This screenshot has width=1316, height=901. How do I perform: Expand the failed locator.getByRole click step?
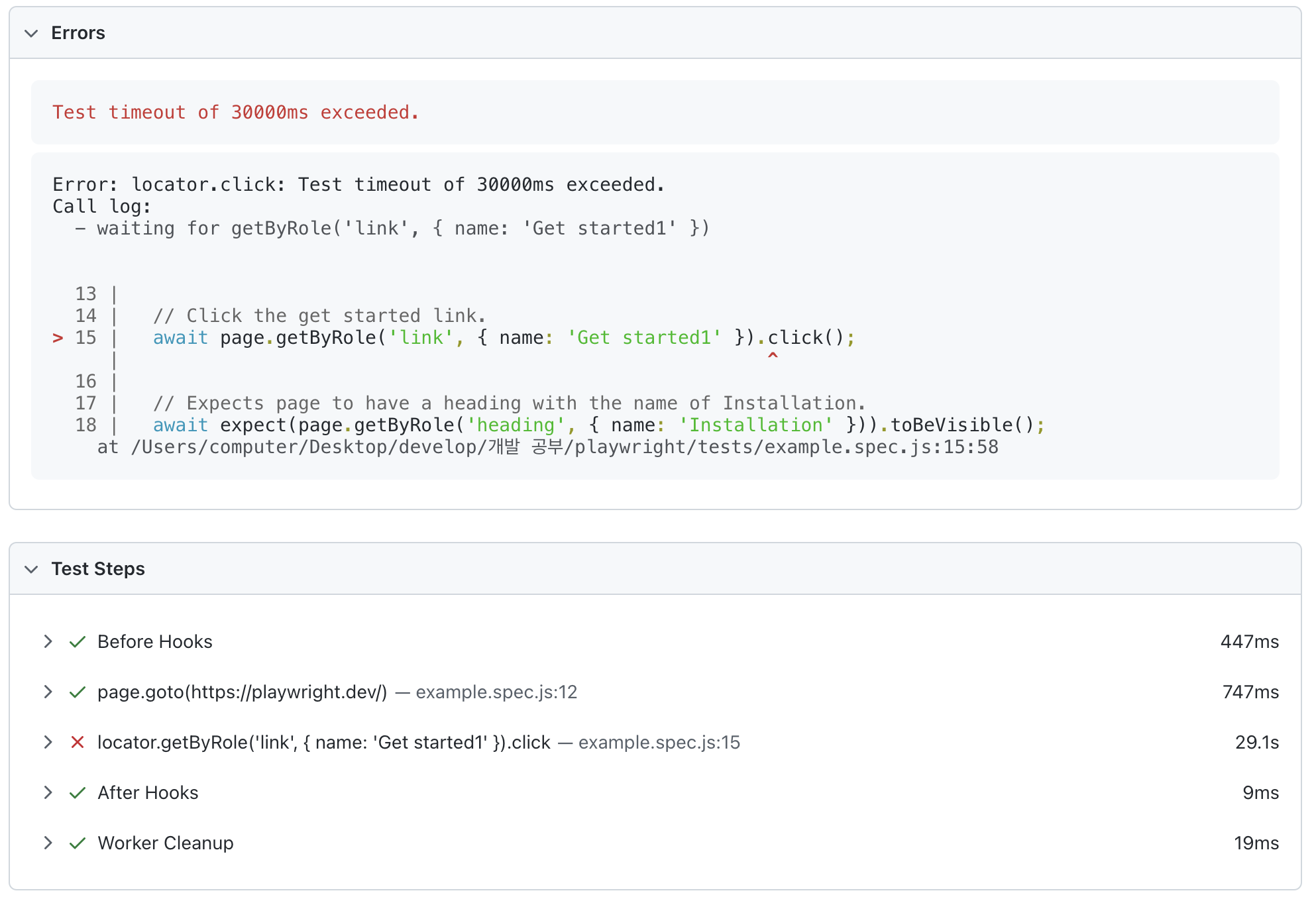48,742
